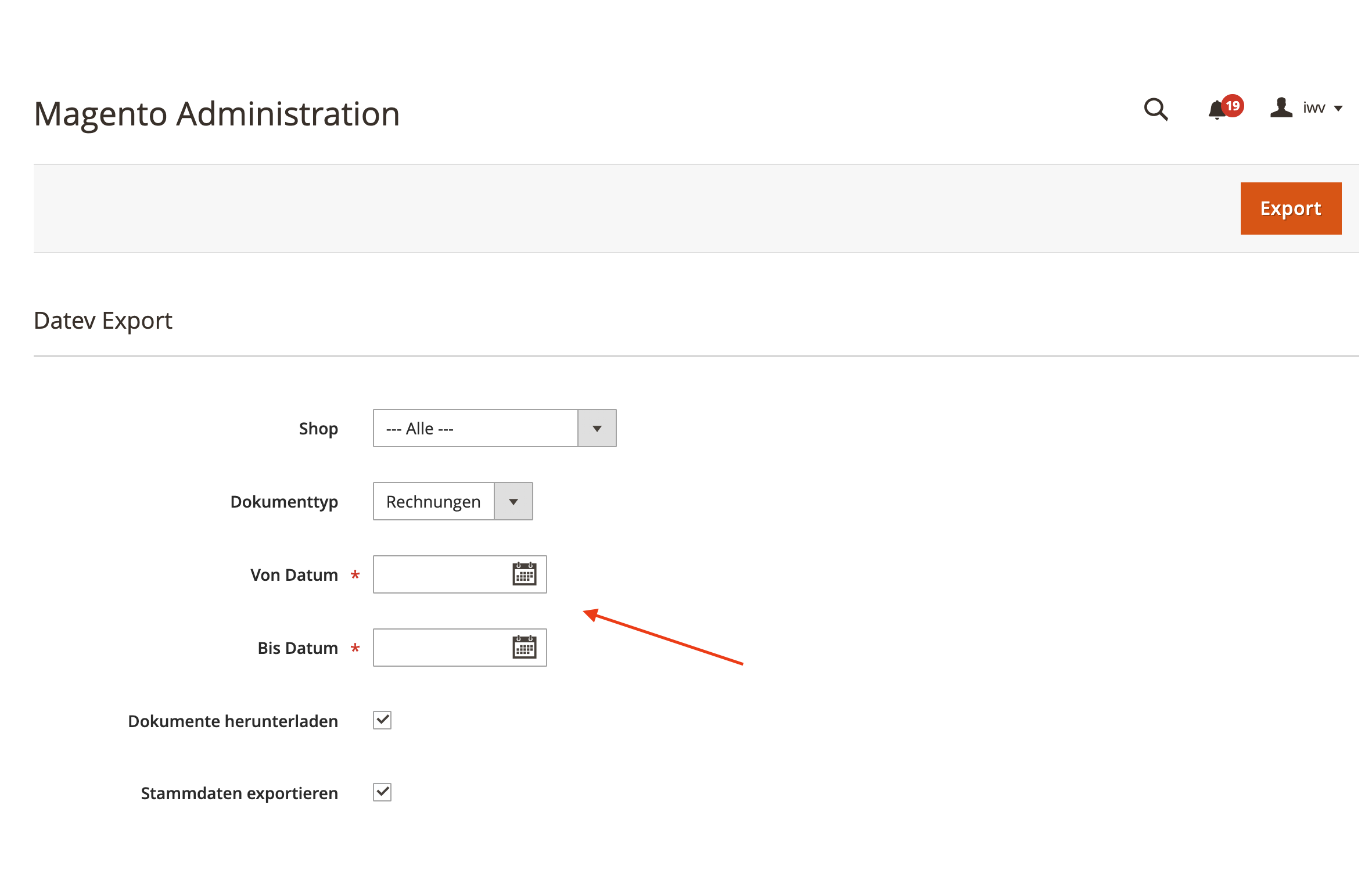The height and width of the screenshot is (870, 1372).
Task: Click the Von Datum field label
Action: click(294, 575)
